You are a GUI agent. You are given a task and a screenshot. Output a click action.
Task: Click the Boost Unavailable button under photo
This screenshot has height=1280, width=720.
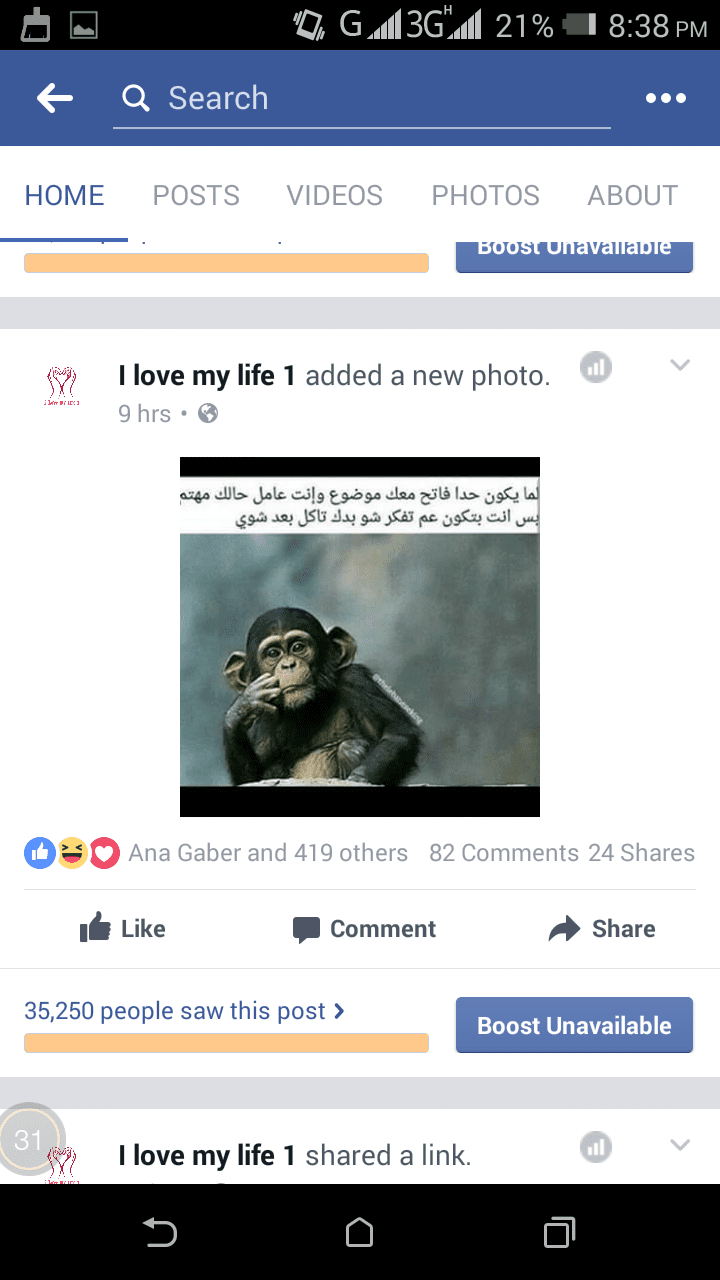[574, 1025]
